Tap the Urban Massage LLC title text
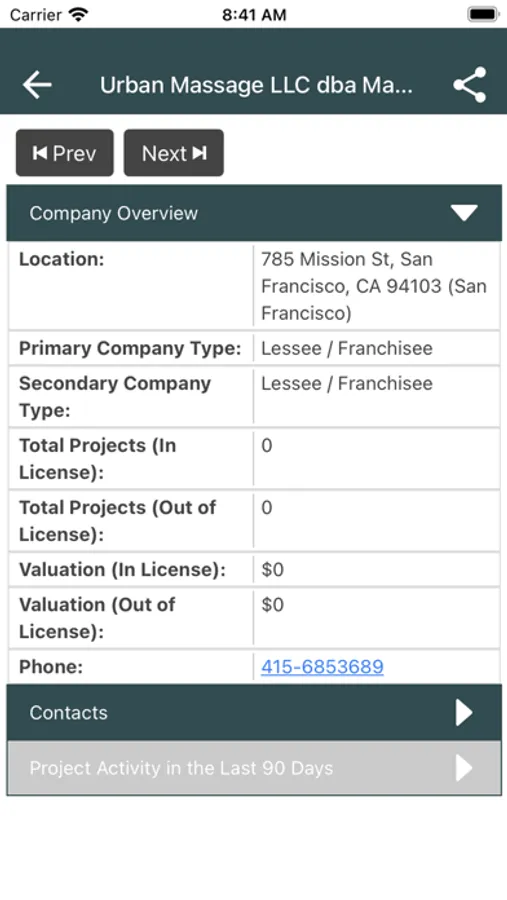507x900 pixels. pyautogui.click(x=256, y=85)
